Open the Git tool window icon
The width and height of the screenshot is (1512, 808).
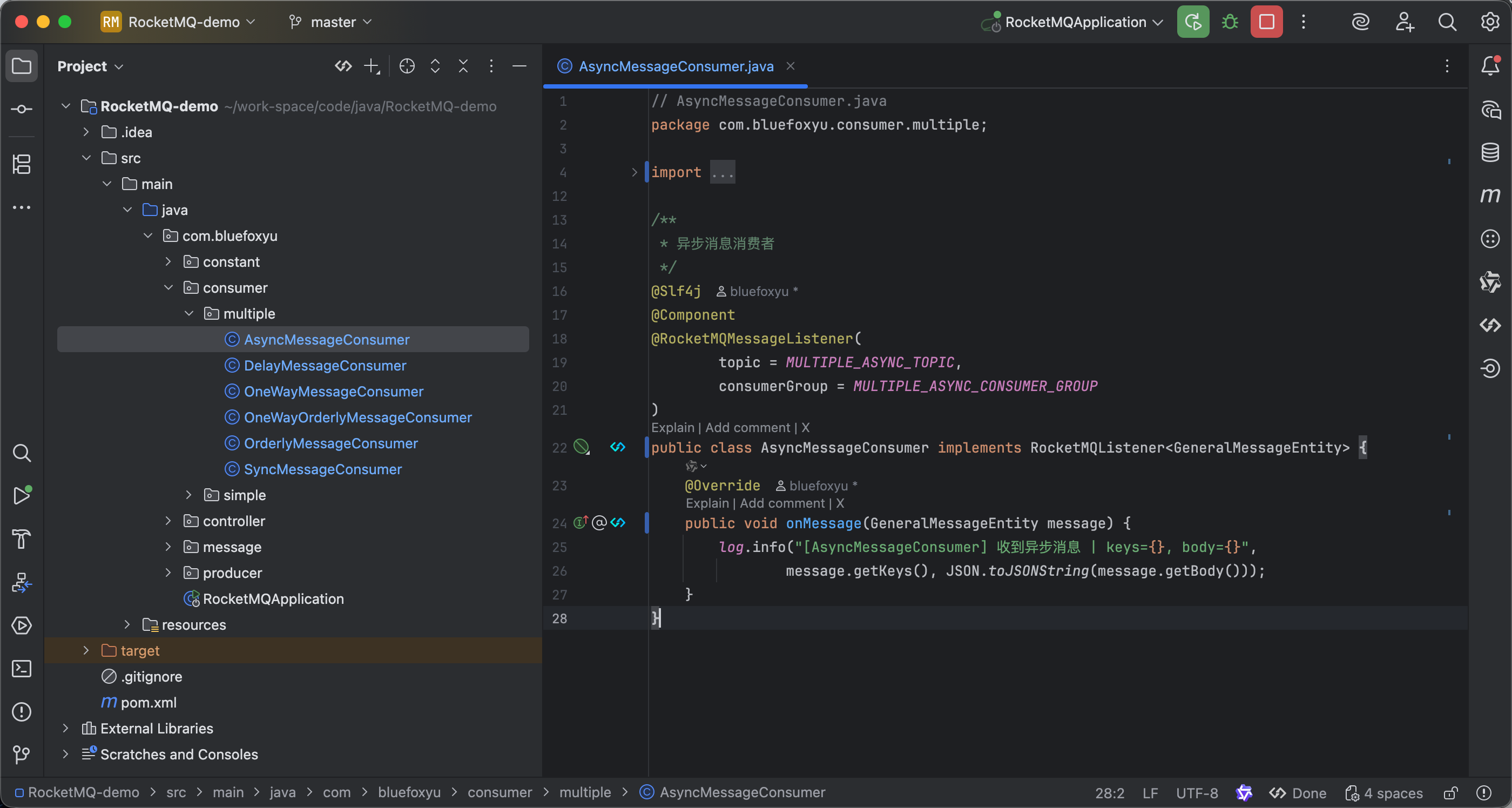click(x=22, y=754)
